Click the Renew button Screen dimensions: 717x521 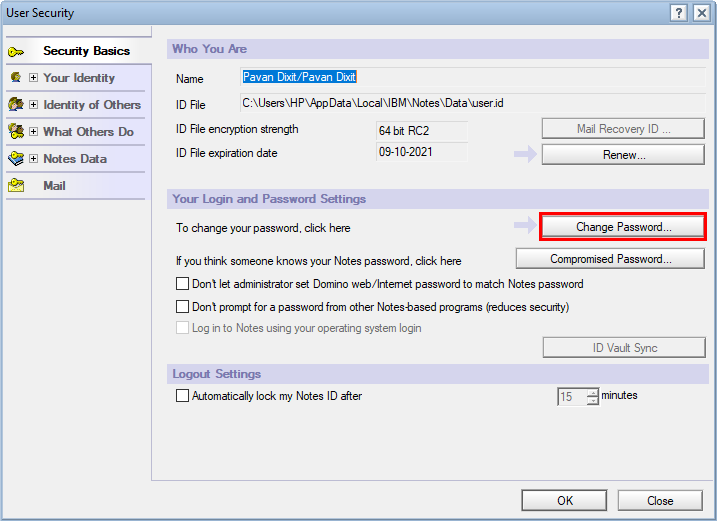[x=623, y=155]
